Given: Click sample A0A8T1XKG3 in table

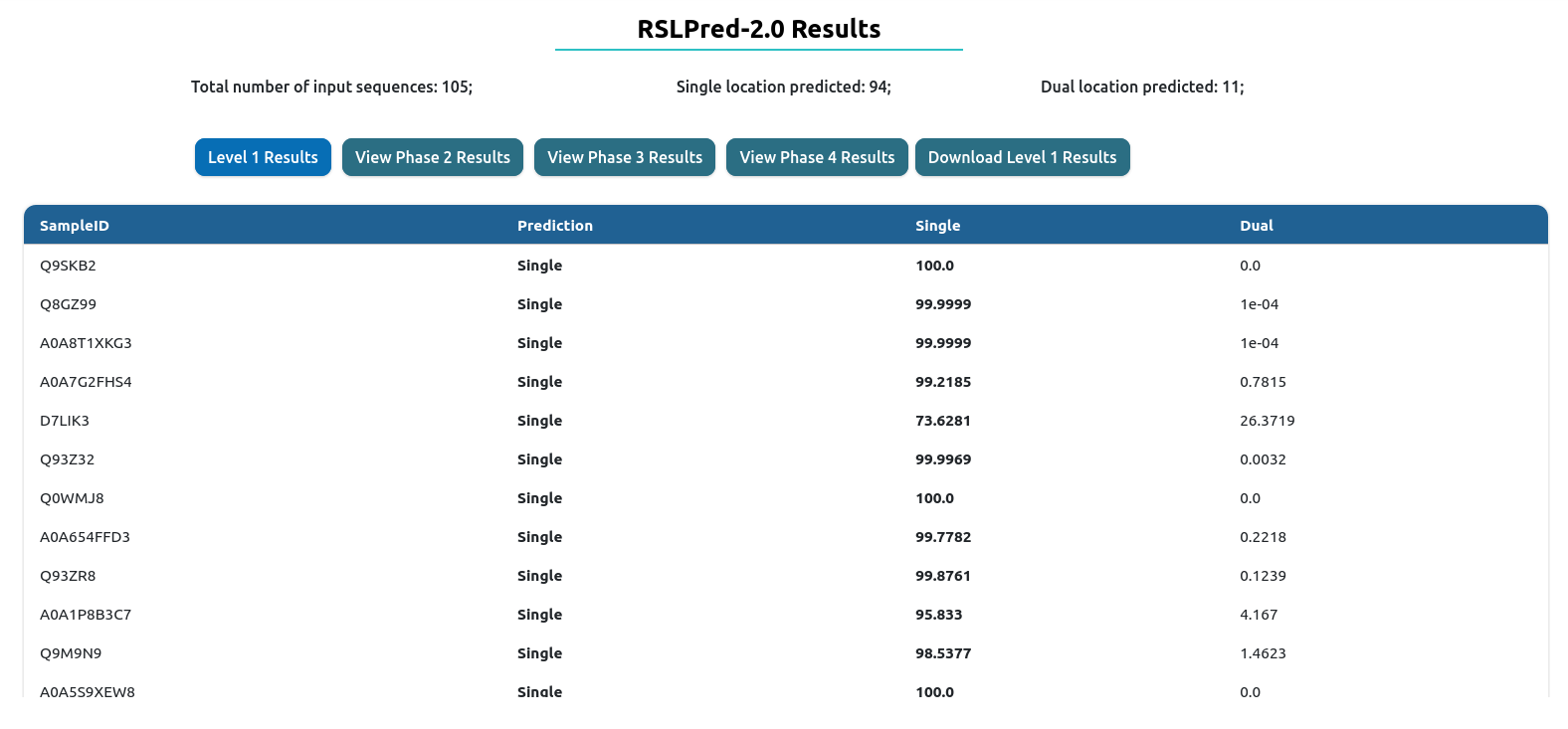Looking at the screenshot, I should pyautogui.click(x=86, y=343).
